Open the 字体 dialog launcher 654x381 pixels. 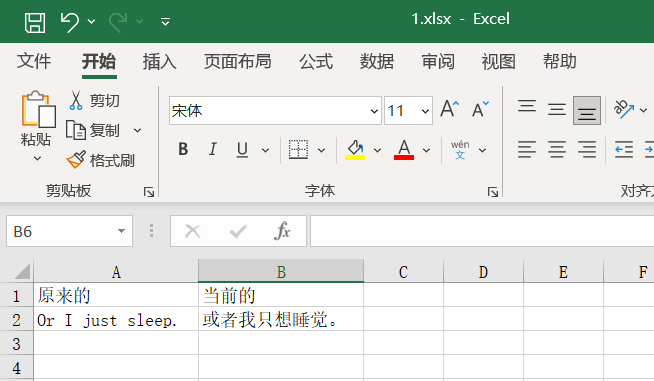pos(493,192)
